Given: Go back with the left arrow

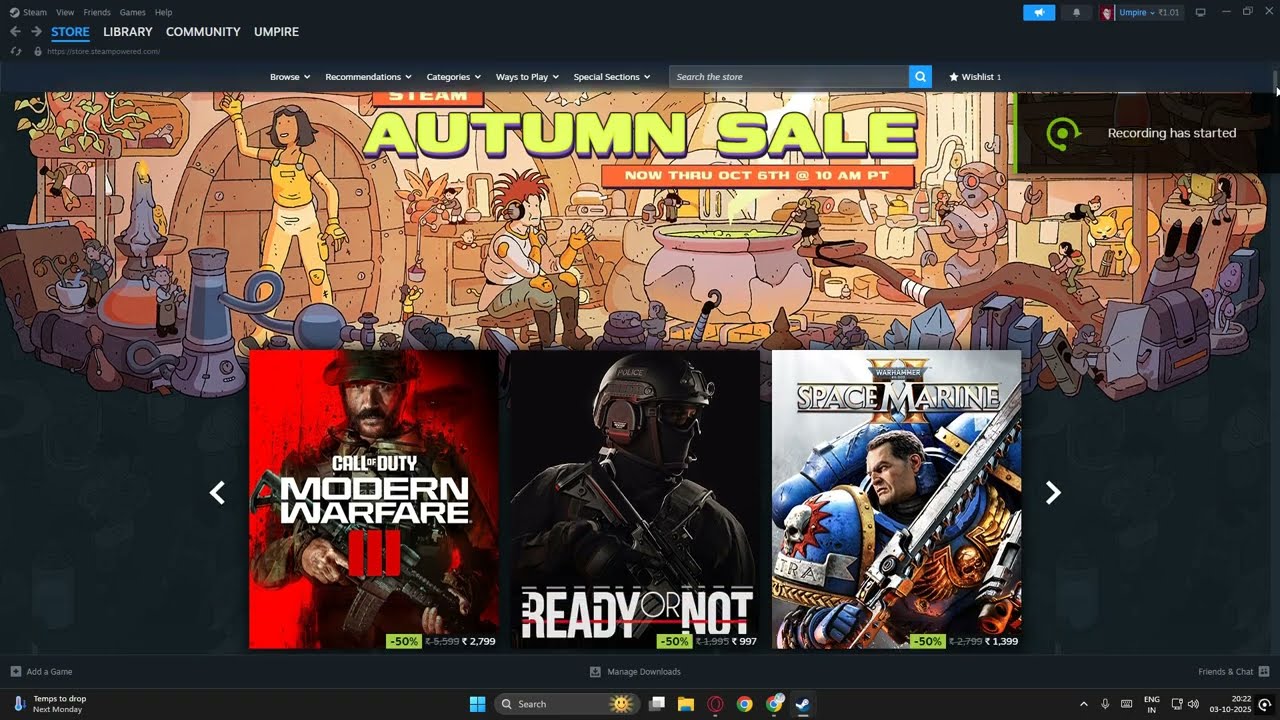Looking at the screenshot, I should 15,32.
